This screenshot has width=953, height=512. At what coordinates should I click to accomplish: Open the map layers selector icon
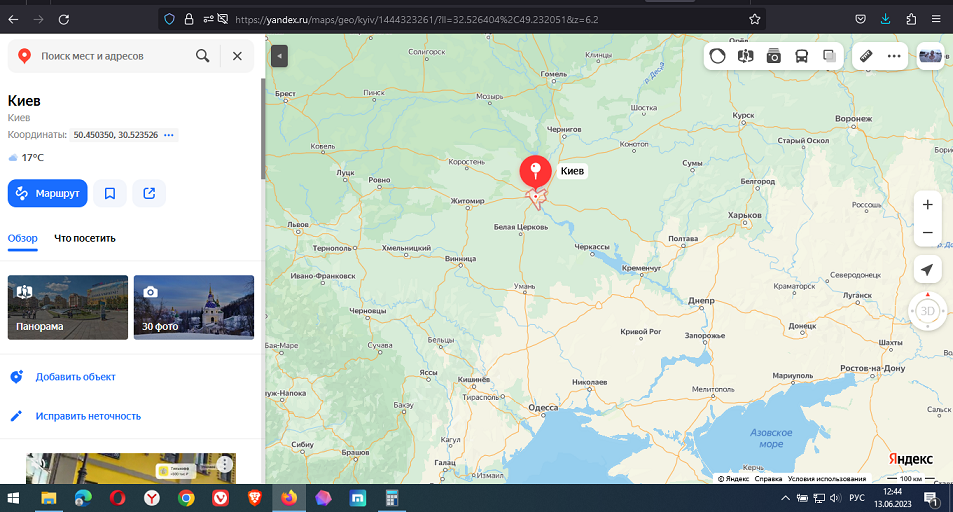[829, 56]
